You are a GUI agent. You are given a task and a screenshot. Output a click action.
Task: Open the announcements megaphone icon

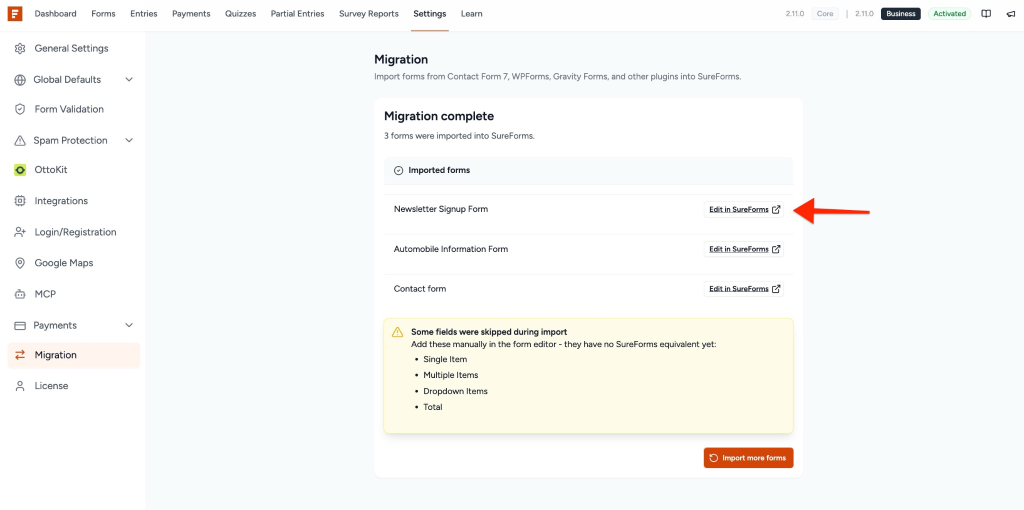click(1011, 14)
